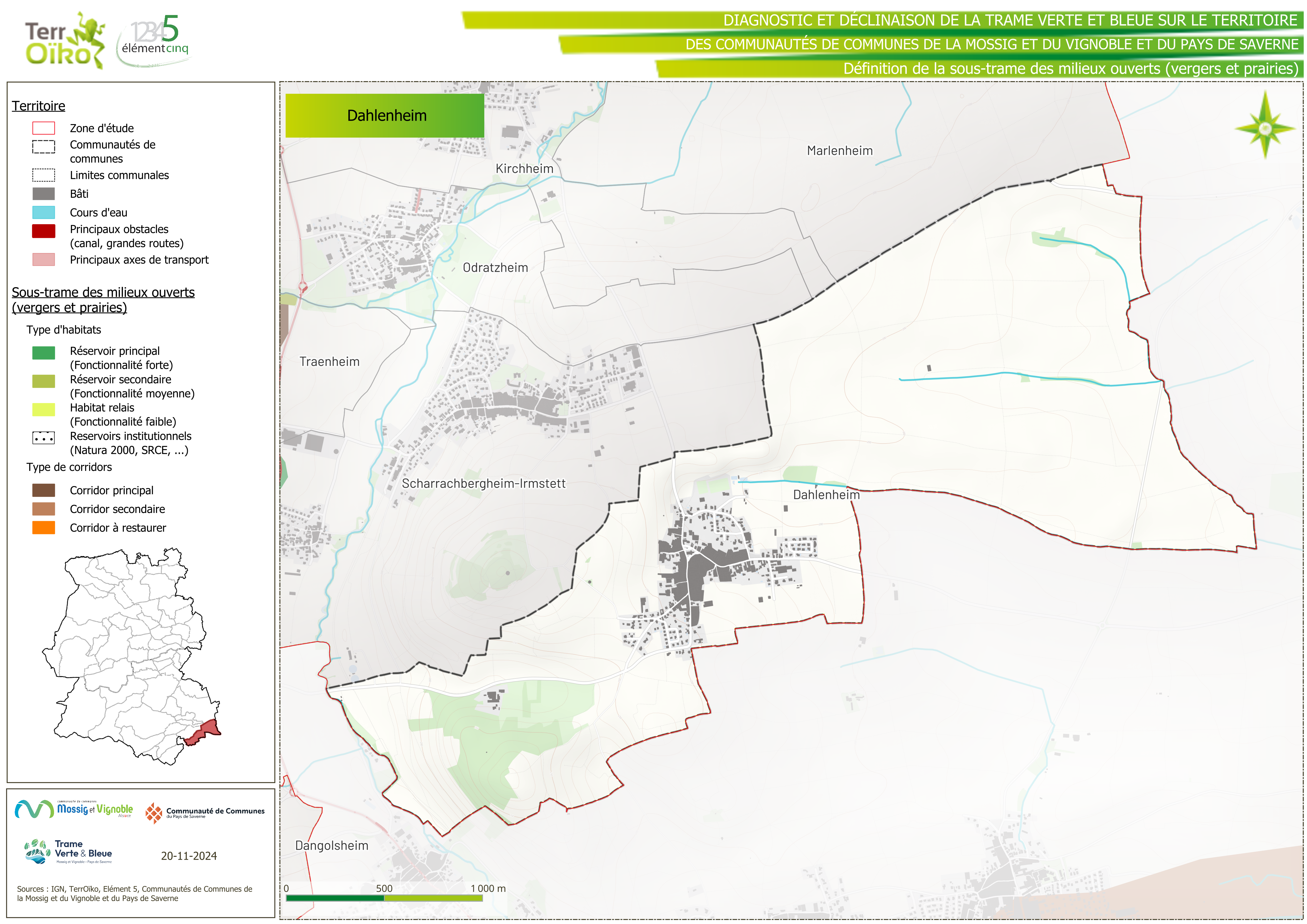Click the Cours d'eau blue swatch
This screenshot has width=1307, height=924.
tap(43, 212)
